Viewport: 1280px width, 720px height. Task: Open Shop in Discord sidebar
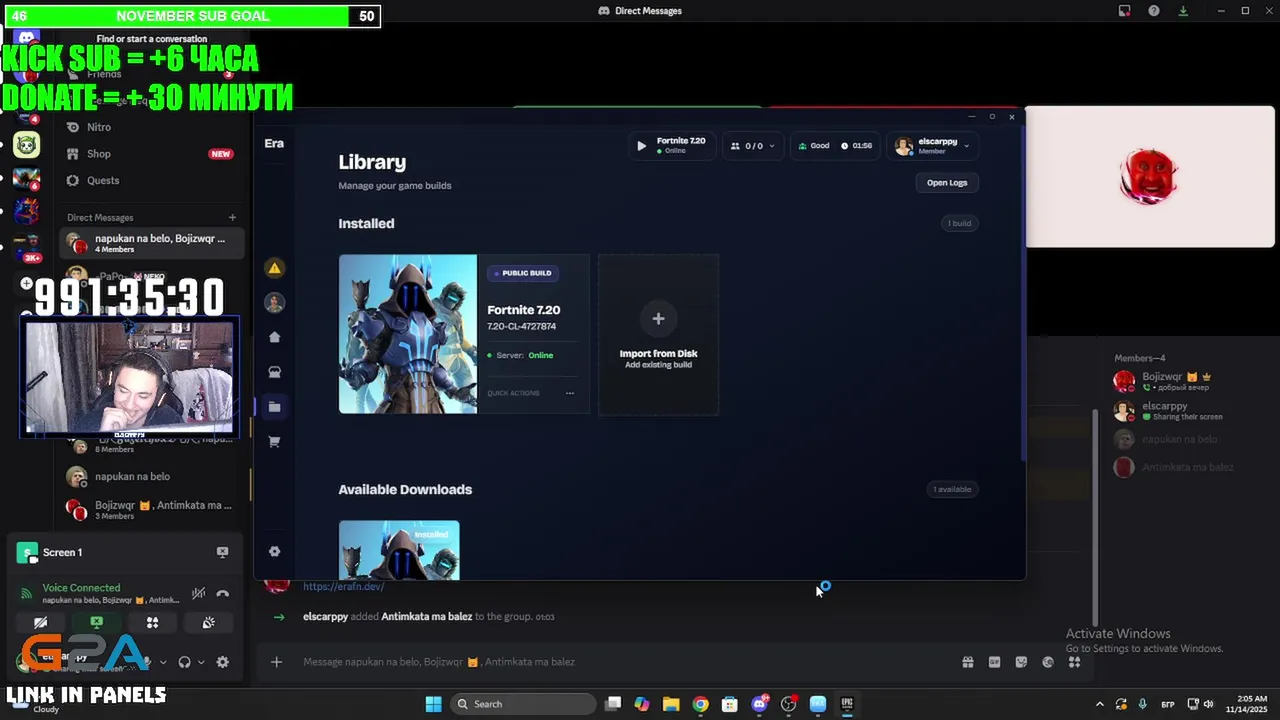[150, 154]
